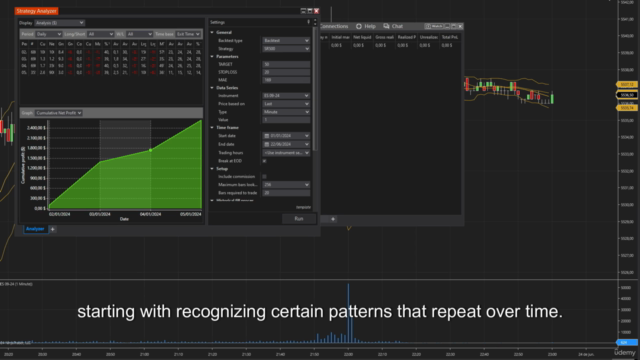Add a new tab in accounts window
This screenshot has width=640, height=360.
coord(333,219)
